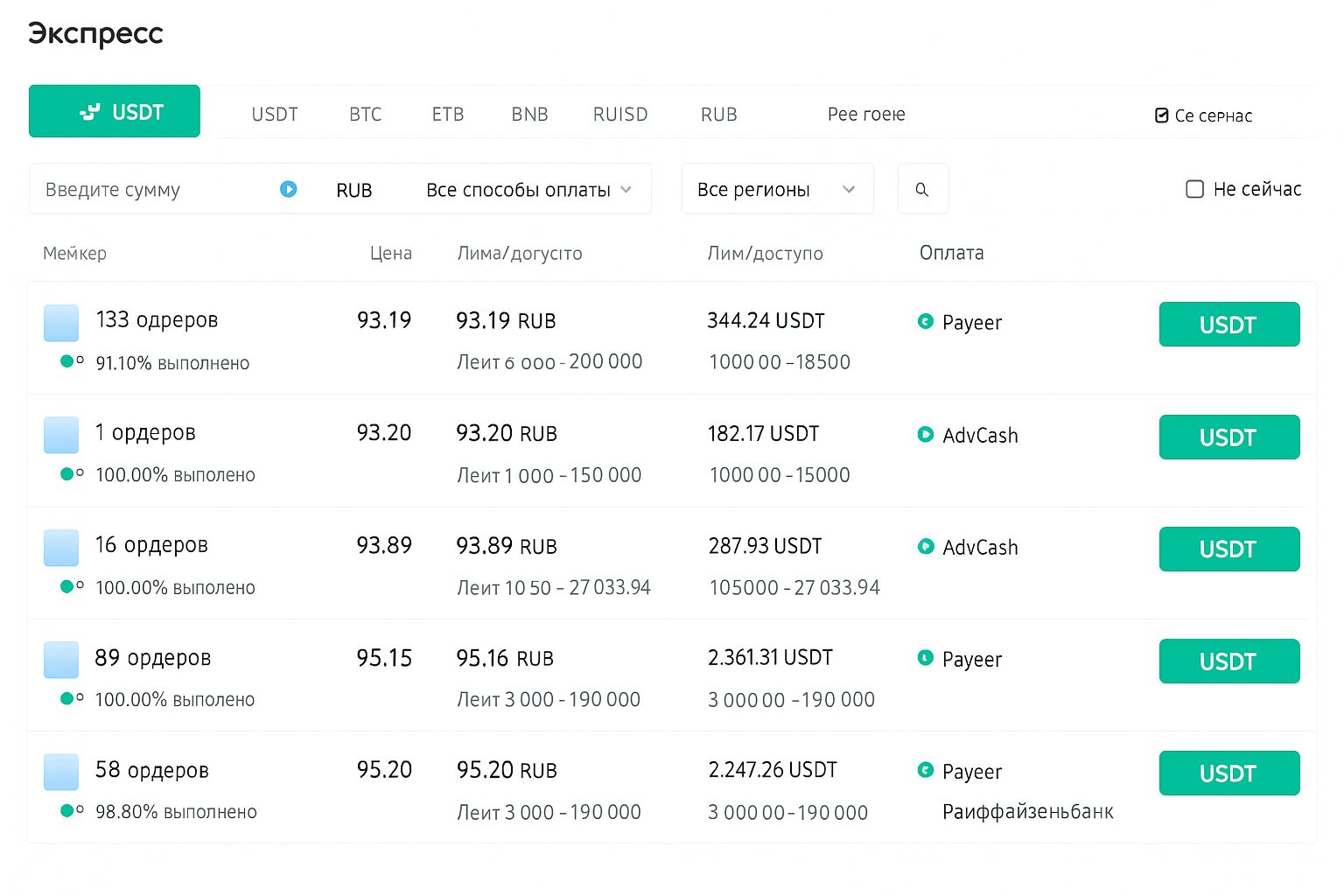Buy USDT from the 58 ордеров maker
This screenshot has height=896, width=1344.
pos(1229,773)
